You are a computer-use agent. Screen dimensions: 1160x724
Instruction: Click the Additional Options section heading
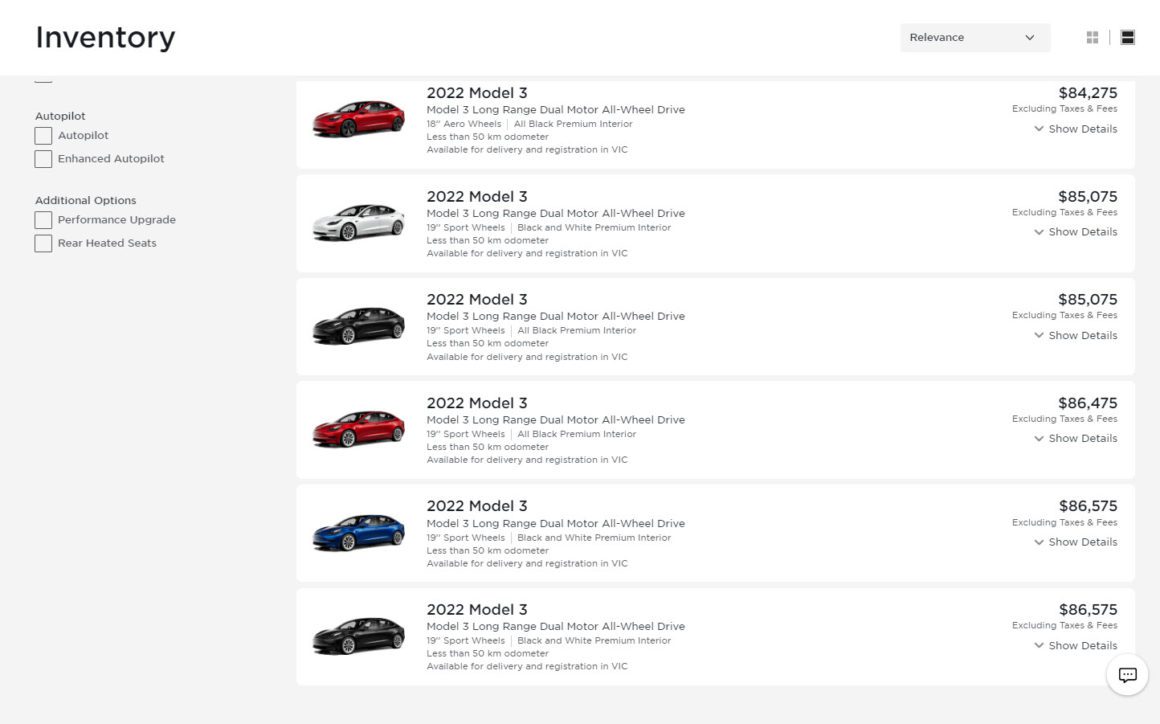[86, 200]
